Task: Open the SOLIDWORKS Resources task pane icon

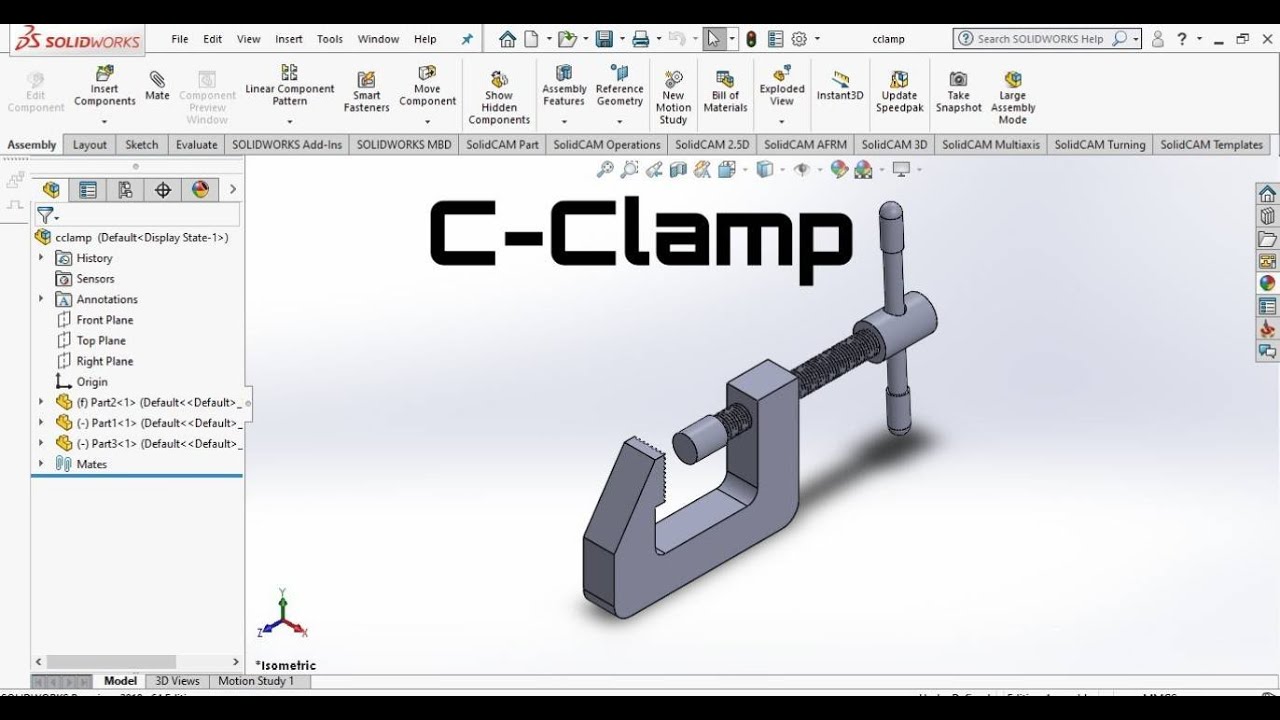Action: tap(1267, 194)
